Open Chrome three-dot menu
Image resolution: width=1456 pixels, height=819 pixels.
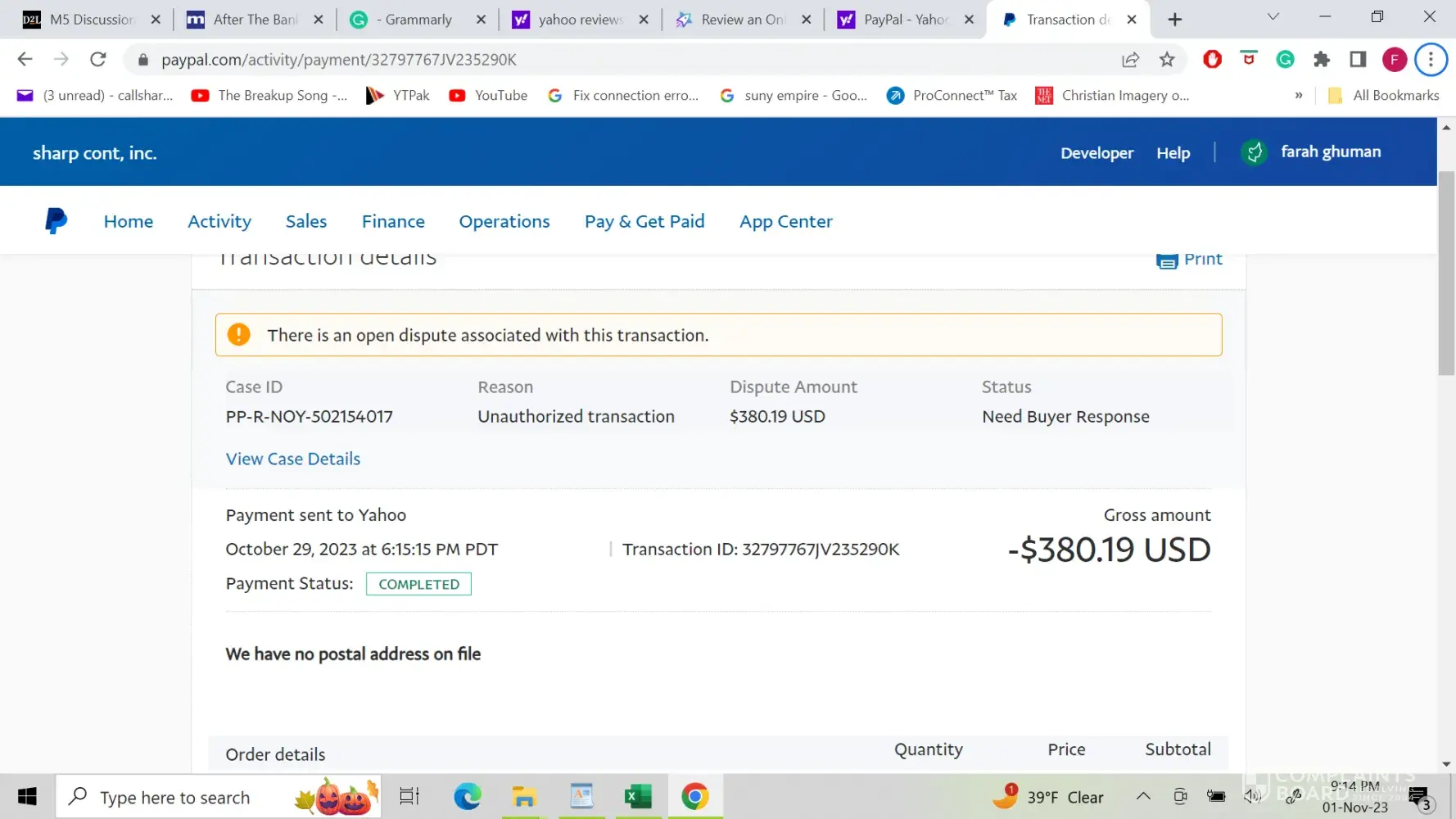pyautogui.click(x=1431, y=59)
